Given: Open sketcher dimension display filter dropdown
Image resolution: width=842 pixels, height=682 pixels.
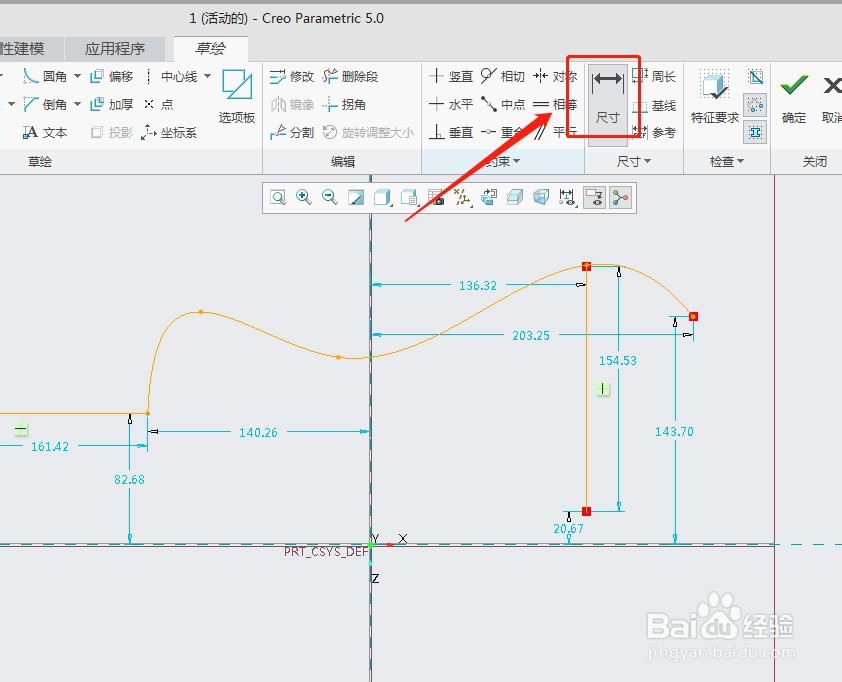Looking at the screenshot, I should pos(567,198).
